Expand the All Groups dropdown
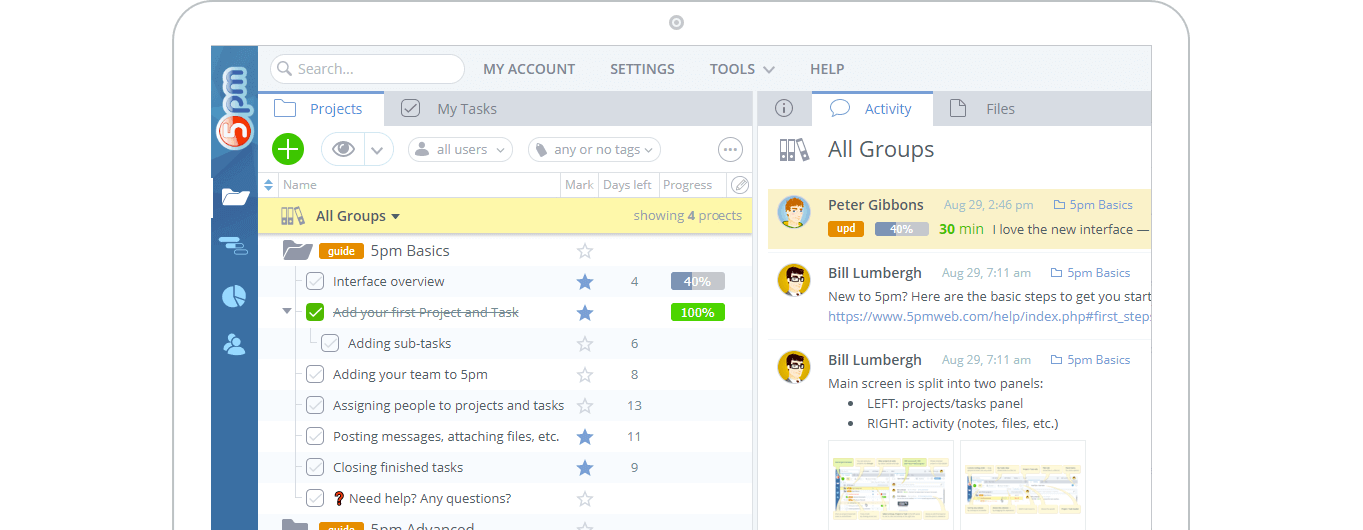The height and width of the screenshot is (530, 1363). 357,216
